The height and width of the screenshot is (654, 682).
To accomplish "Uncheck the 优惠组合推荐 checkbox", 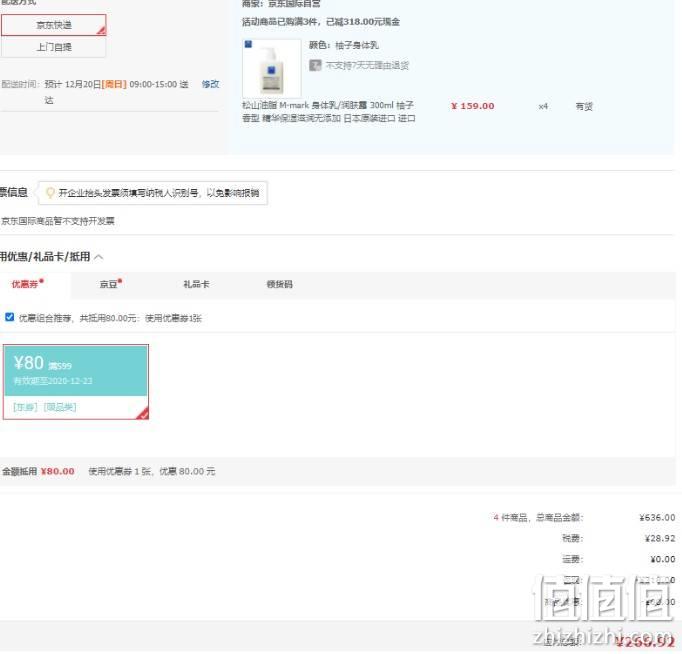I will tap(10, 317).
